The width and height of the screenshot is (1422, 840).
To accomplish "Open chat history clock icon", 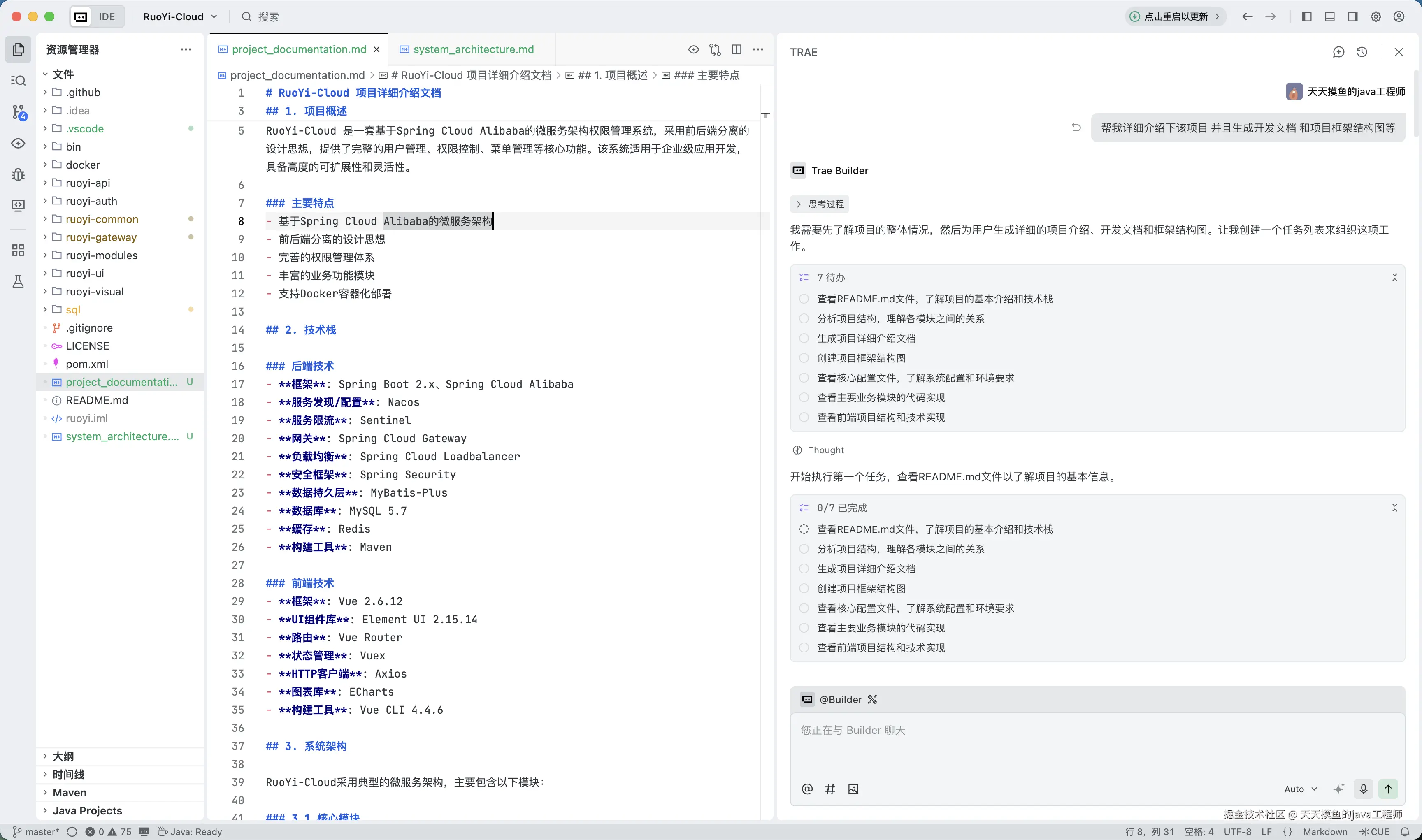I will click(x=1362, y=52).
